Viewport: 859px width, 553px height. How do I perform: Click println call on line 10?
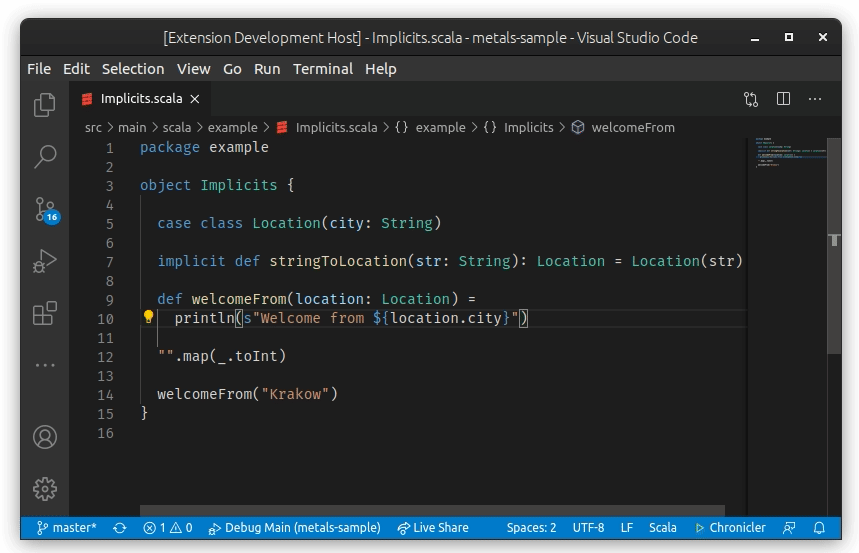[204, 318]
